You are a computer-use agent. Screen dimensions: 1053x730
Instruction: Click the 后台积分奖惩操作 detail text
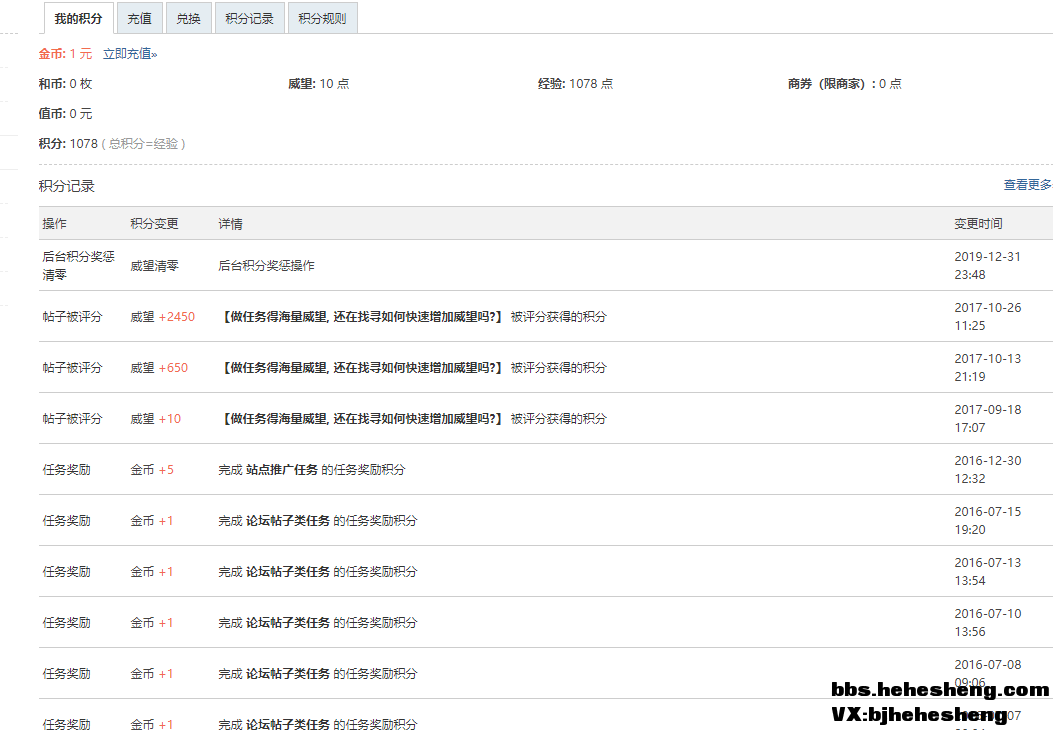[266, 266]
